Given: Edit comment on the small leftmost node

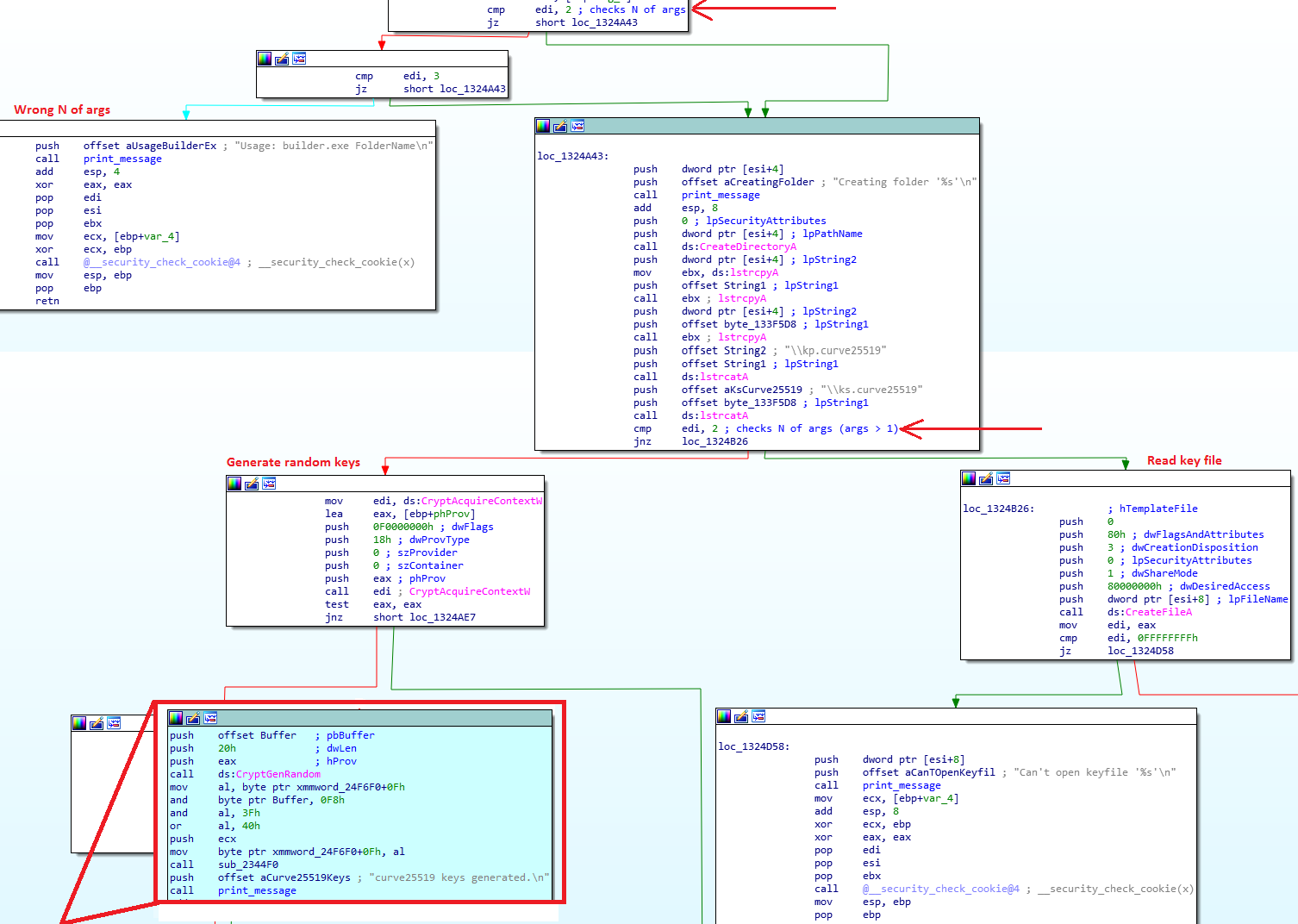Looking at the screenshot, I should pyautogui.click(x=97, y=723).
